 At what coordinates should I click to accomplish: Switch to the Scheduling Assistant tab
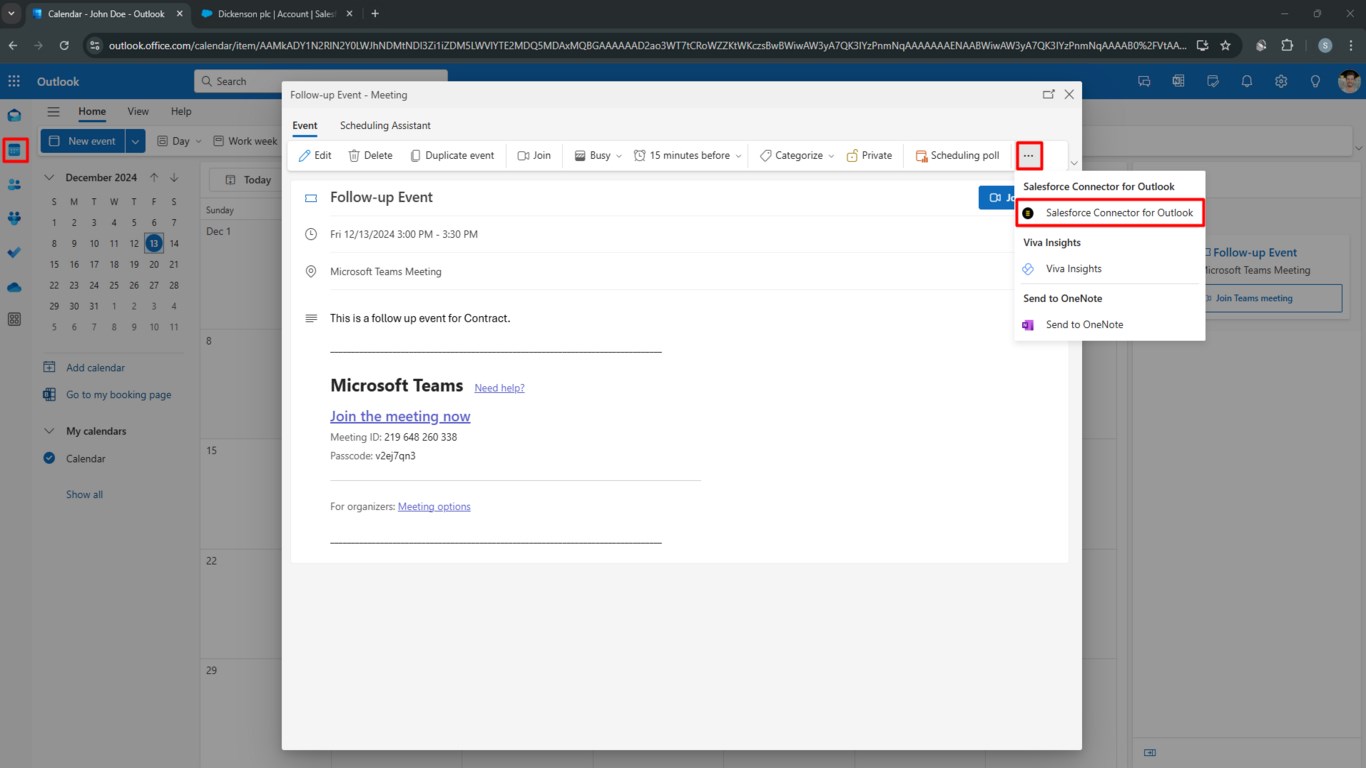click(385, 126)
